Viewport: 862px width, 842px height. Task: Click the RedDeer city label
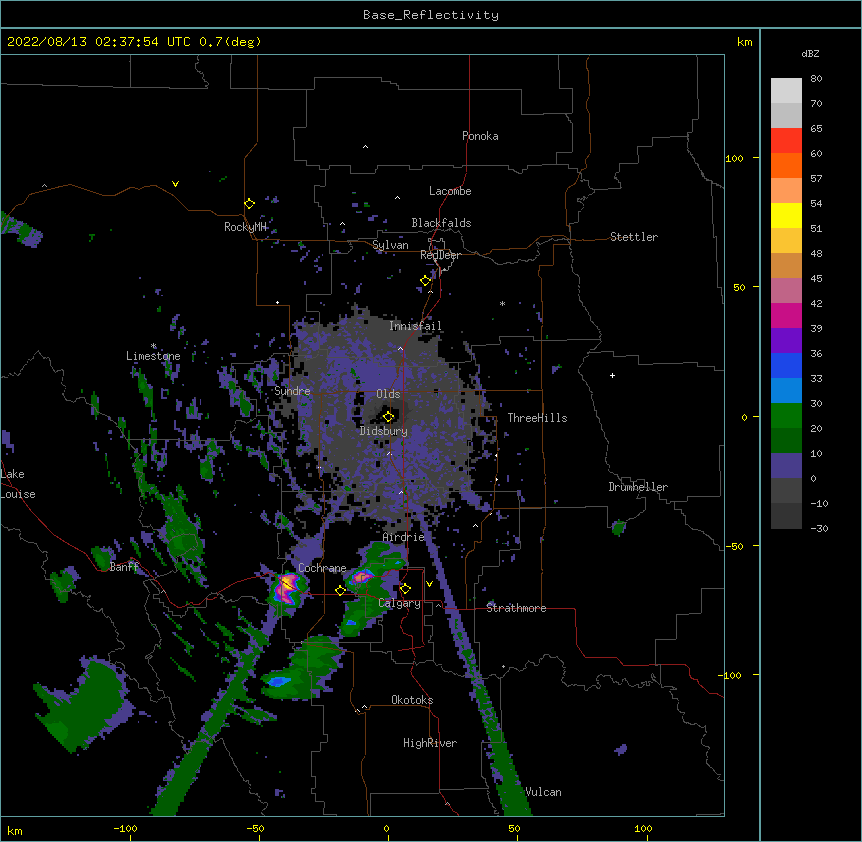[x=440, y=255]
